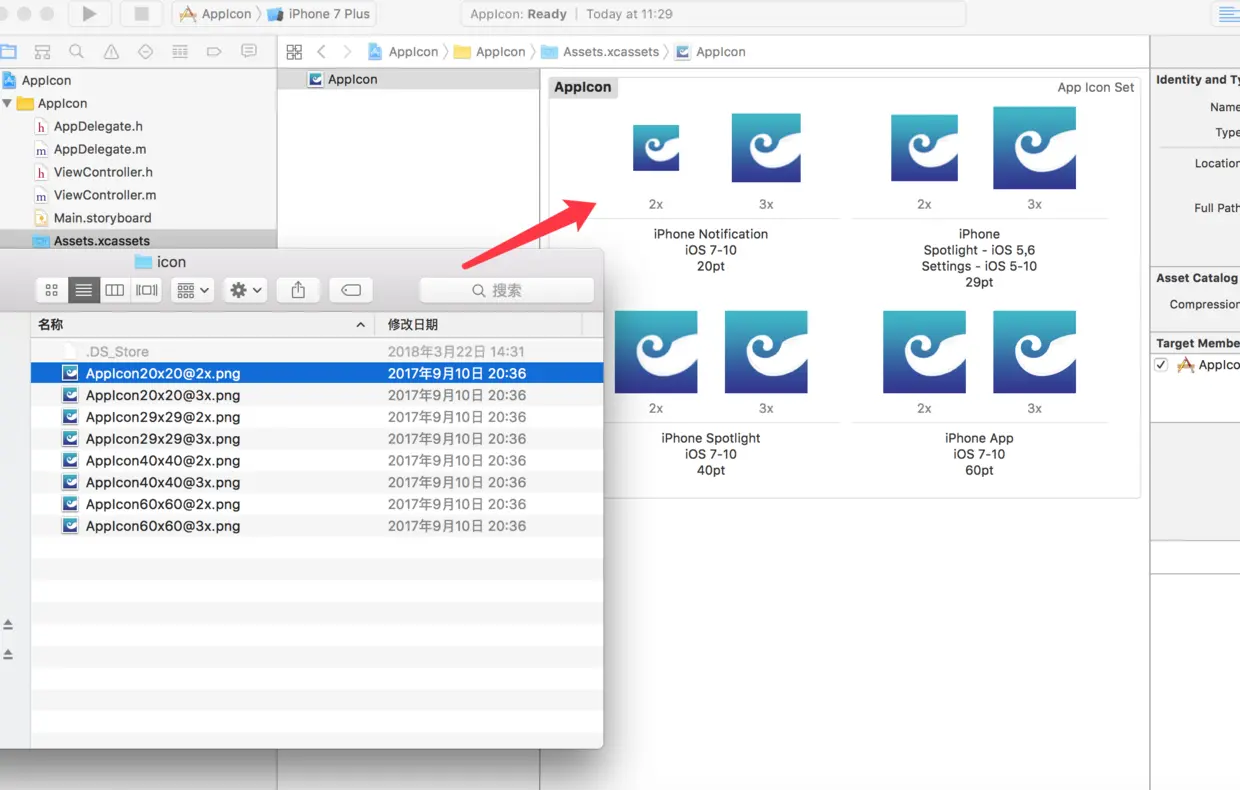The width and height of the screenshot is (1240, 790).
Task: Switch Finder to column view
Action: point(115,290)
